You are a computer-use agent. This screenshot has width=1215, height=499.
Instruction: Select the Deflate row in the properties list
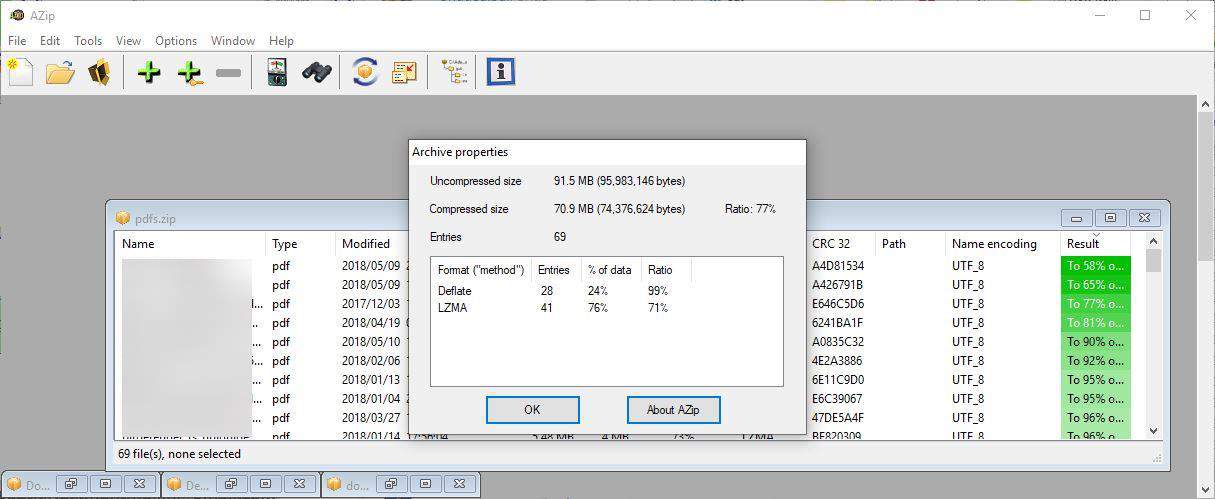(x=560, y=291)
